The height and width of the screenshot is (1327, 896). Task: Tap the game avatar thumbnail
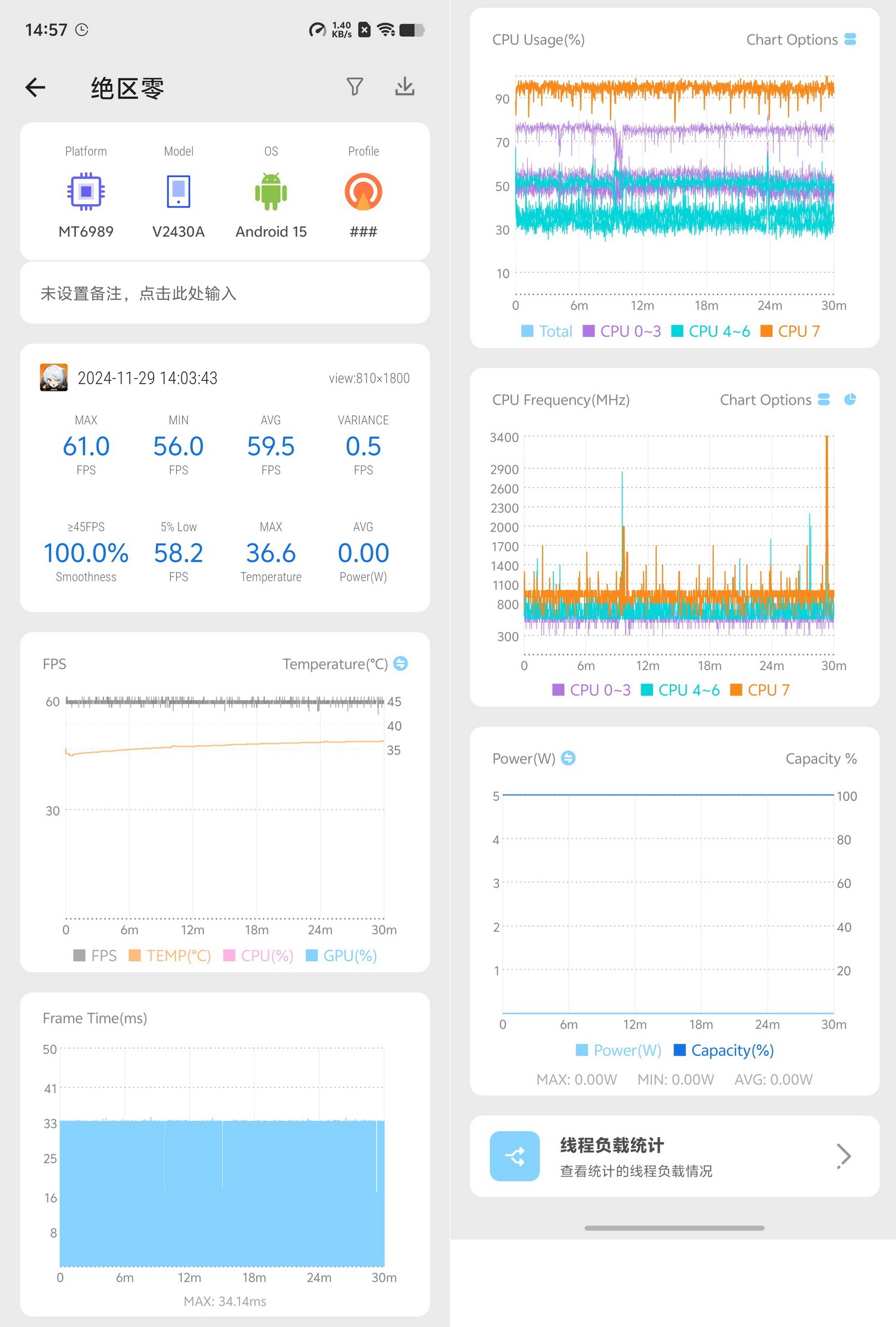click(54, 378)
